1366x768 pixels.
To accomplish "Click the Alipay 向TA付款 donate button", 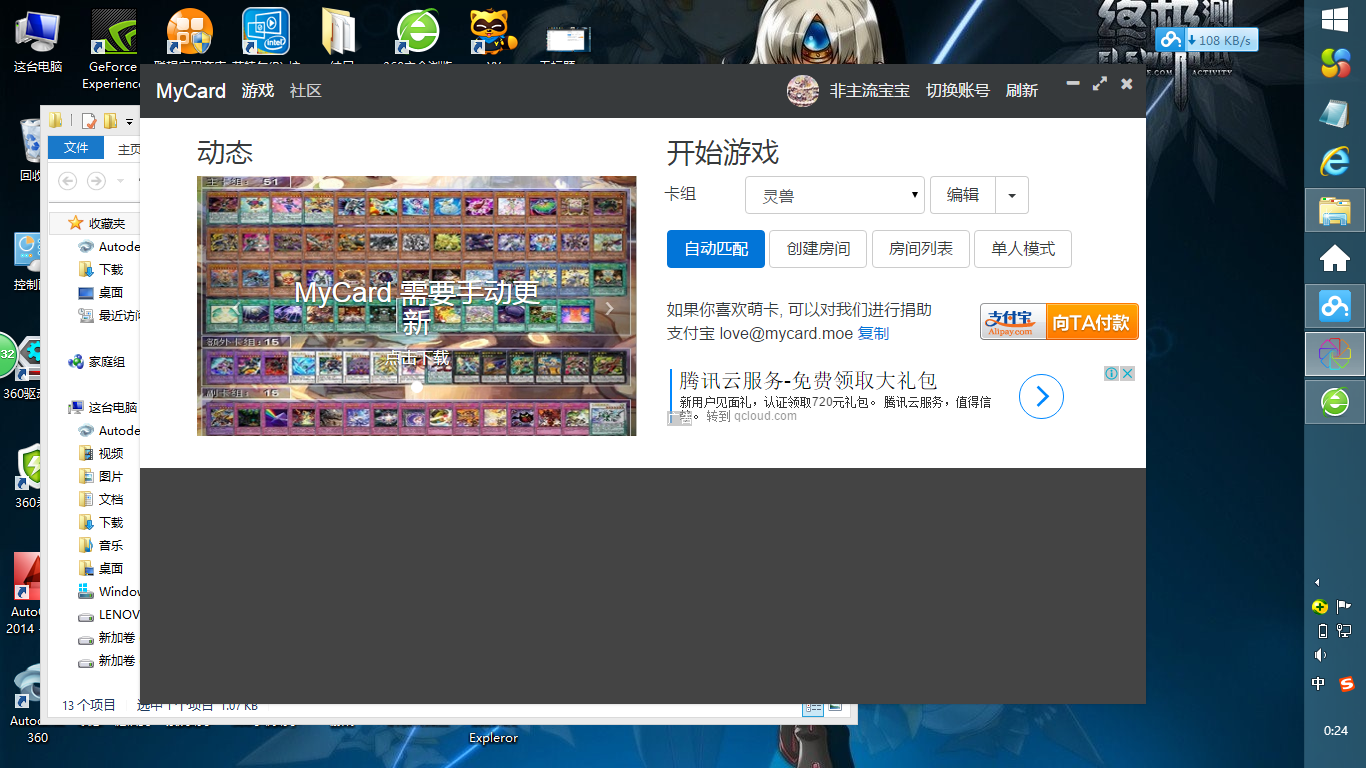I will pyautogui.click(x=1059, y=322).
